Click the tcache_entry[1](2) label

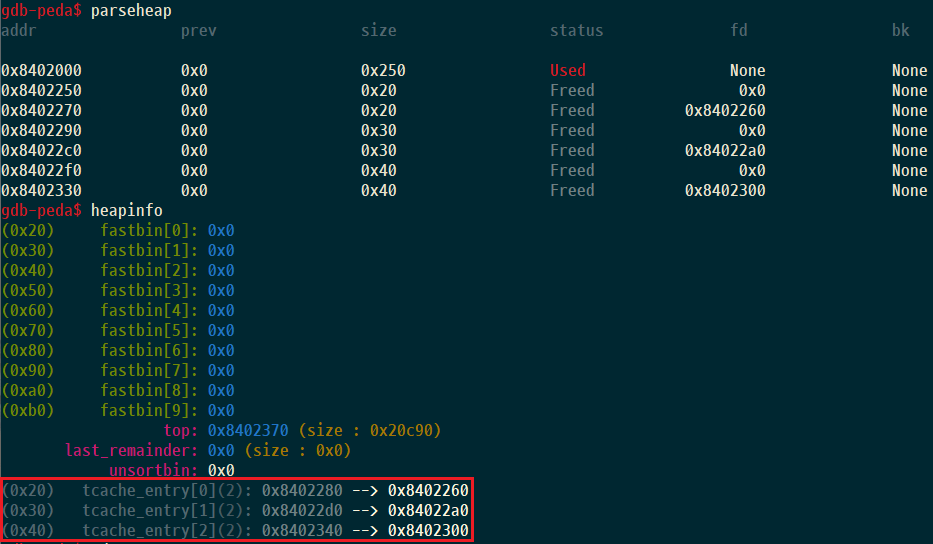[167, 511]
